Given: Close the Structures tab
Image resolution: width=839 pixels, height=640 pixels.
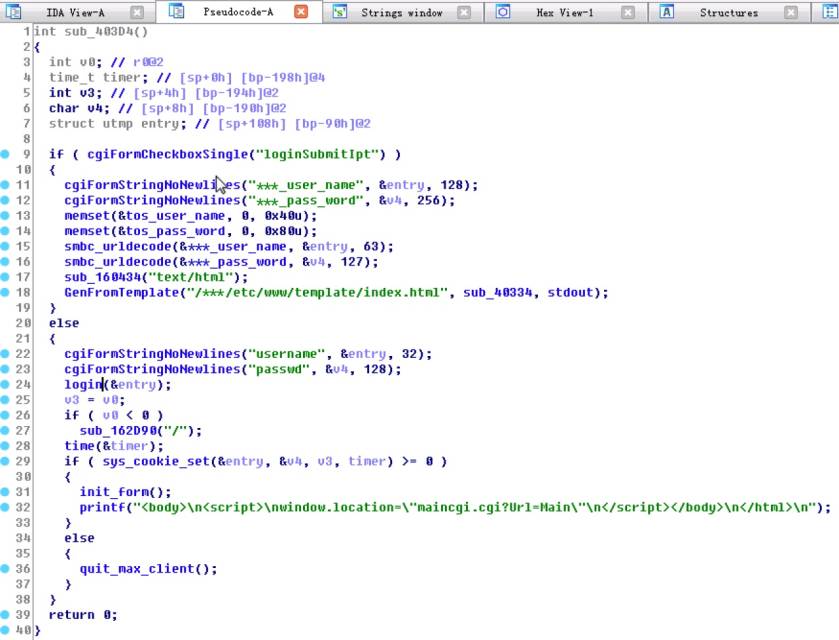Looking at the screenshot, I should coord(791,12).
